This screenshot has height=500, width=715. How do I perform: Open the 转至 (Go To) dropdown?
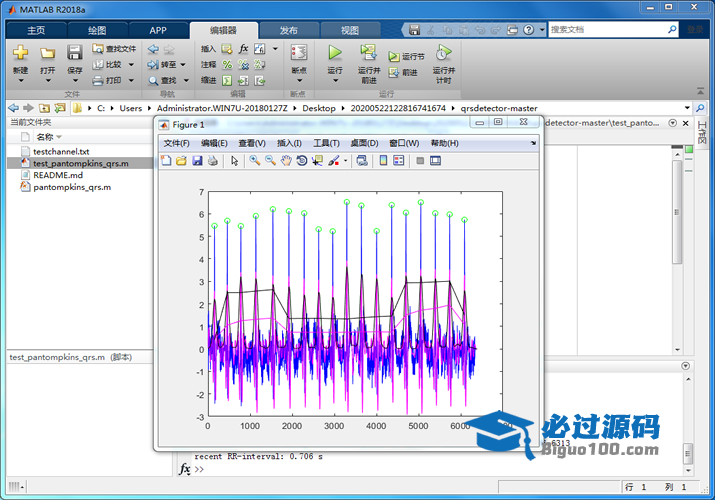pyautogui.click(x=166, y=65)
